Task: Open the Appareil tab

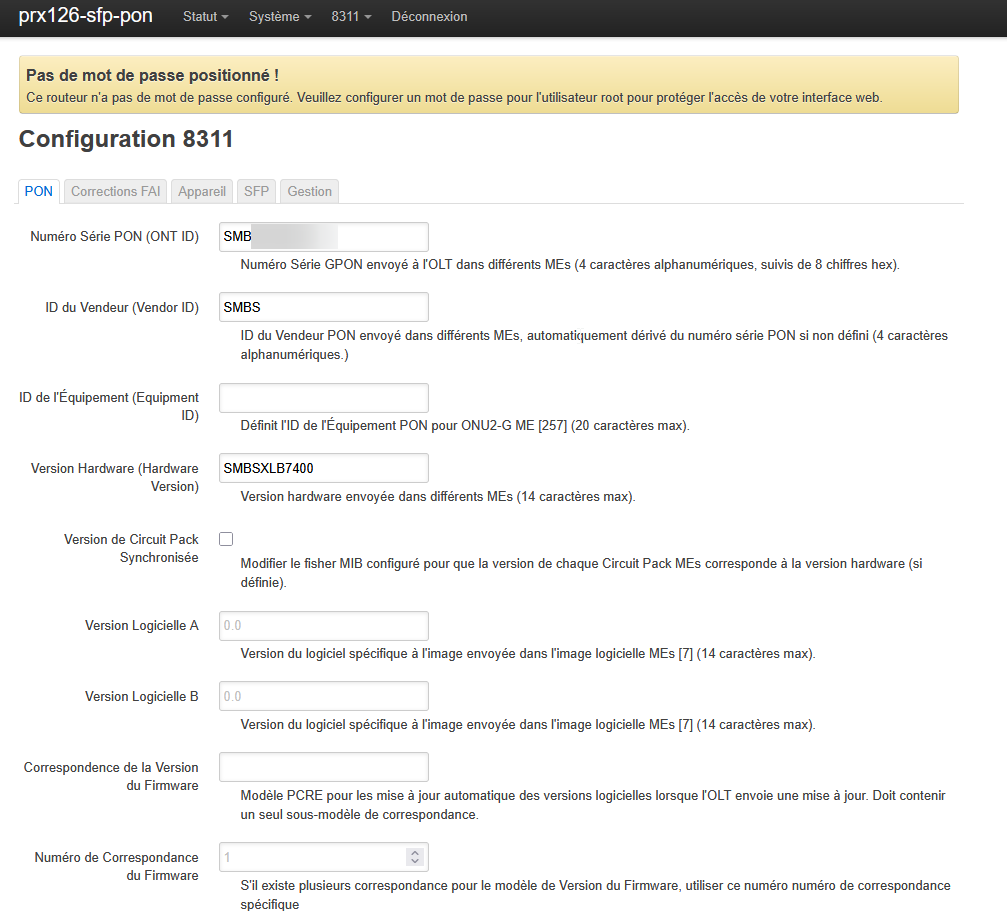Action: click(202, 191)
